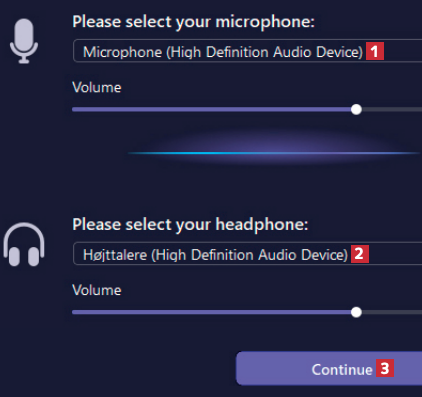Image resolution: width=422 pixels, height=397 pixels.
Task: Click the headphone volume slider handle
Action: tap(356, 312)
